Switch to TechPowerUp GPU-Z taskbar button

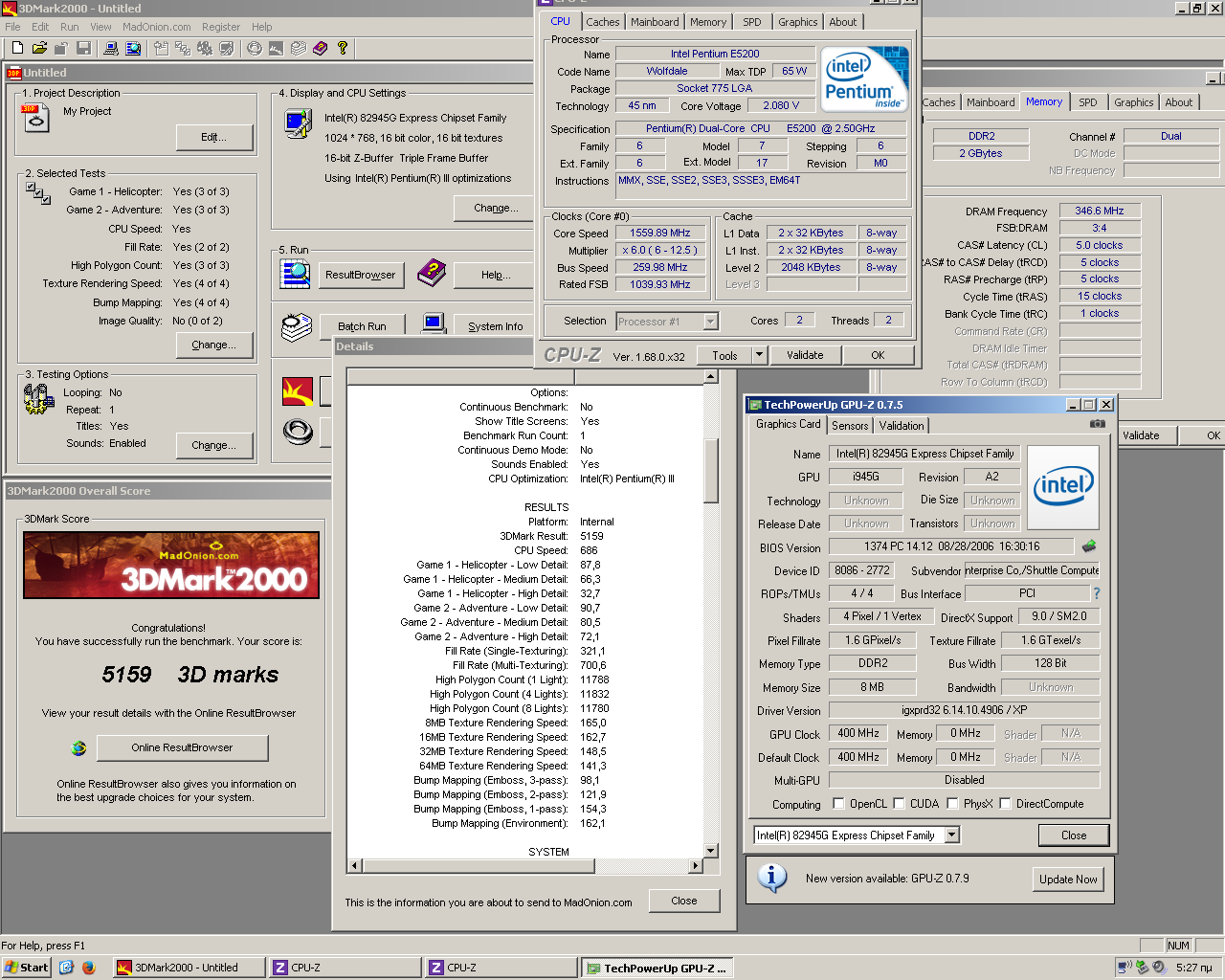point(657,968)
